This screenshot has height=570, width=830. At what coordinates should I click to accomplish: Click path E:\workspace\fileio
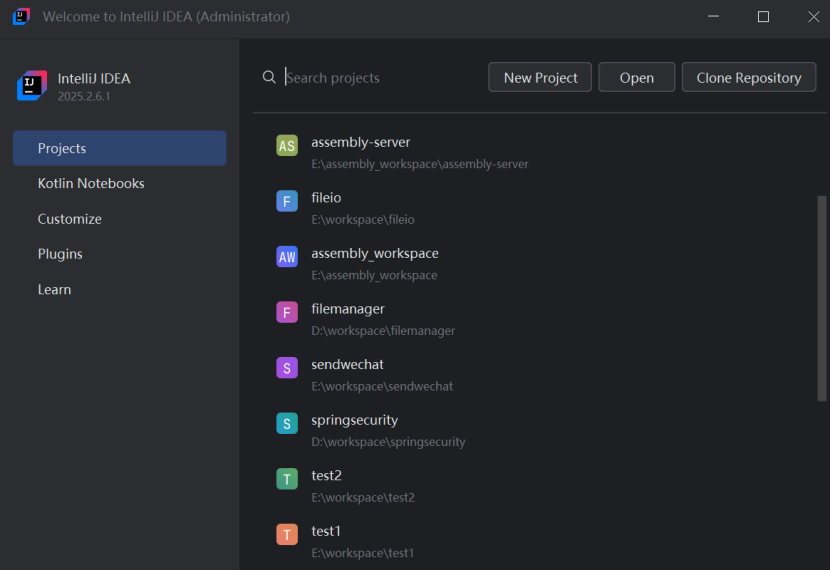click(363, 220)
